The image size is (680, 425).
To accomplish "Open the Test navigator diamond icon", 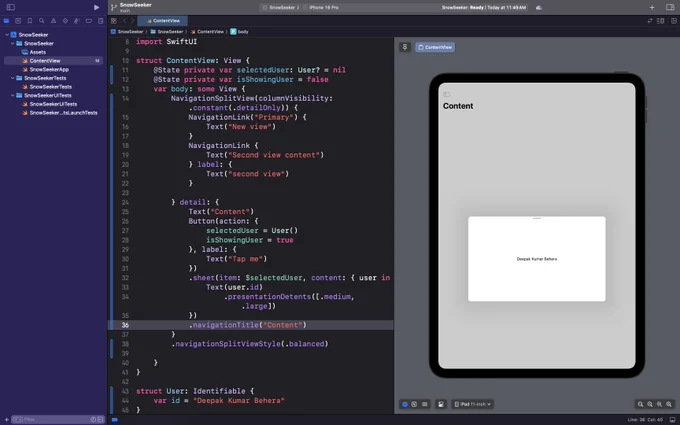I will [65, 21].
